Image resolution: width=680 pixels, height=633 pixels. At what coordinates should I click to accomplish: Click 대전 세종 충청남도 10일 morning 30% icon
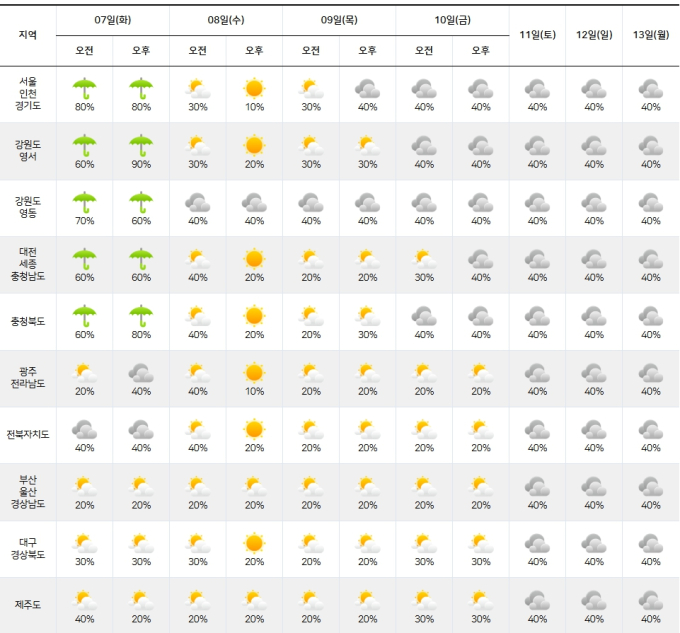pos(424,258)
